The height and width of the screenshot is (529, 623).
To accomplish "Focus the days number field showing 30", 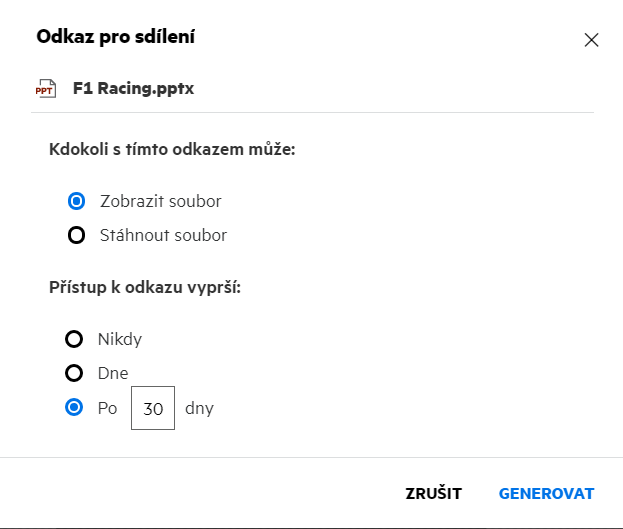I will (153, 408).
